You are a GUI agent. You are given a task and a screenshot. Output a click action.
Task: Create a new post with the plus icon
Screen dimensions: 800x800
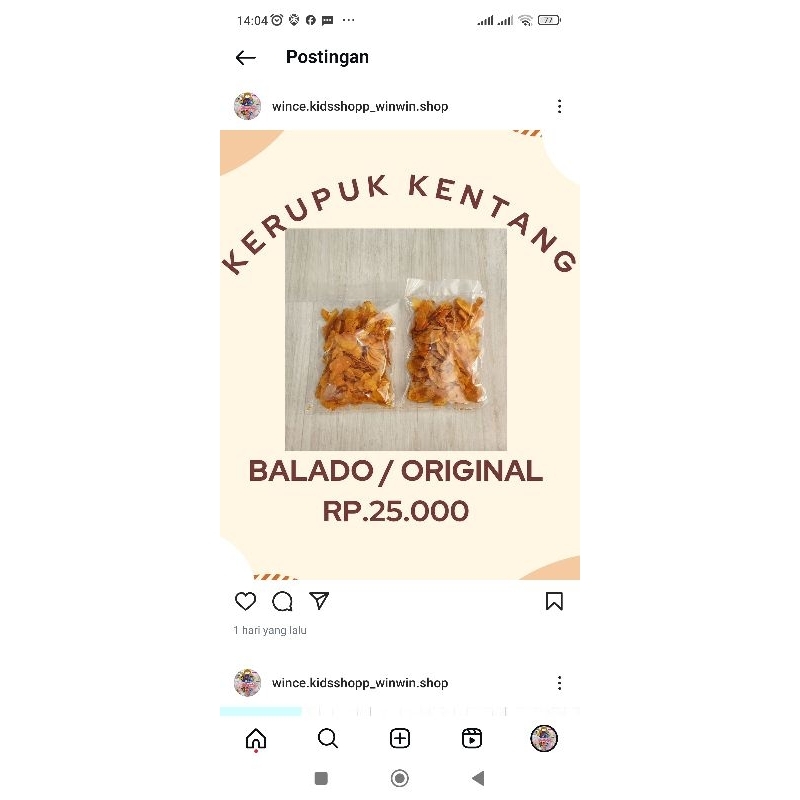click(x=400, y=738)
